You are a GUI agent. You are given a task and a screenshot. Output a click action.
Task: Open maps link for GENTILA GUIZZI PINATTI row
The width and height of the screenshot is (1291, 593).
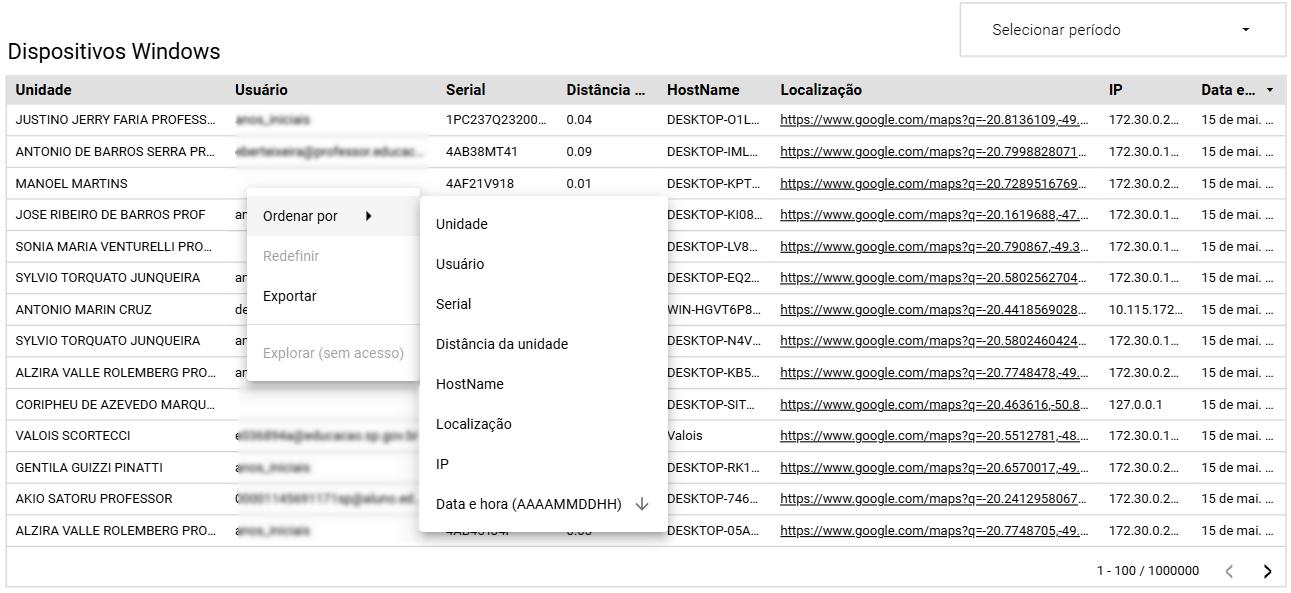[x=934, y=468]
